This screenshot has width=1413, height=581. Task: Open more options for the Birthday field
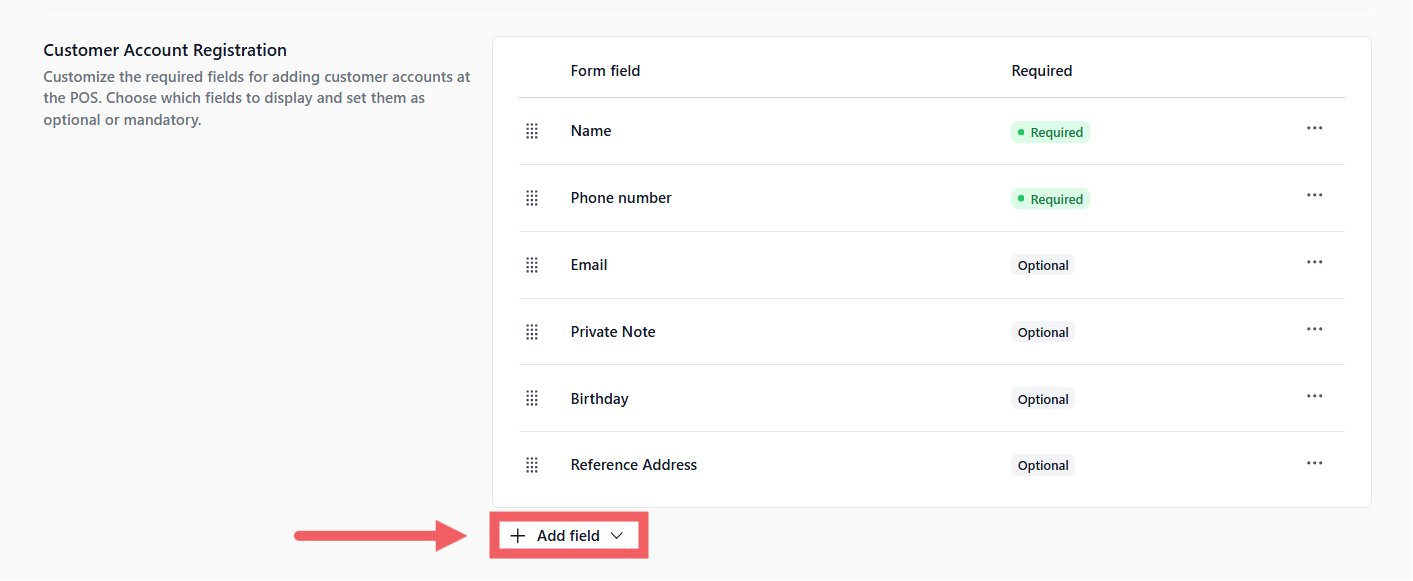(1314, 397)
